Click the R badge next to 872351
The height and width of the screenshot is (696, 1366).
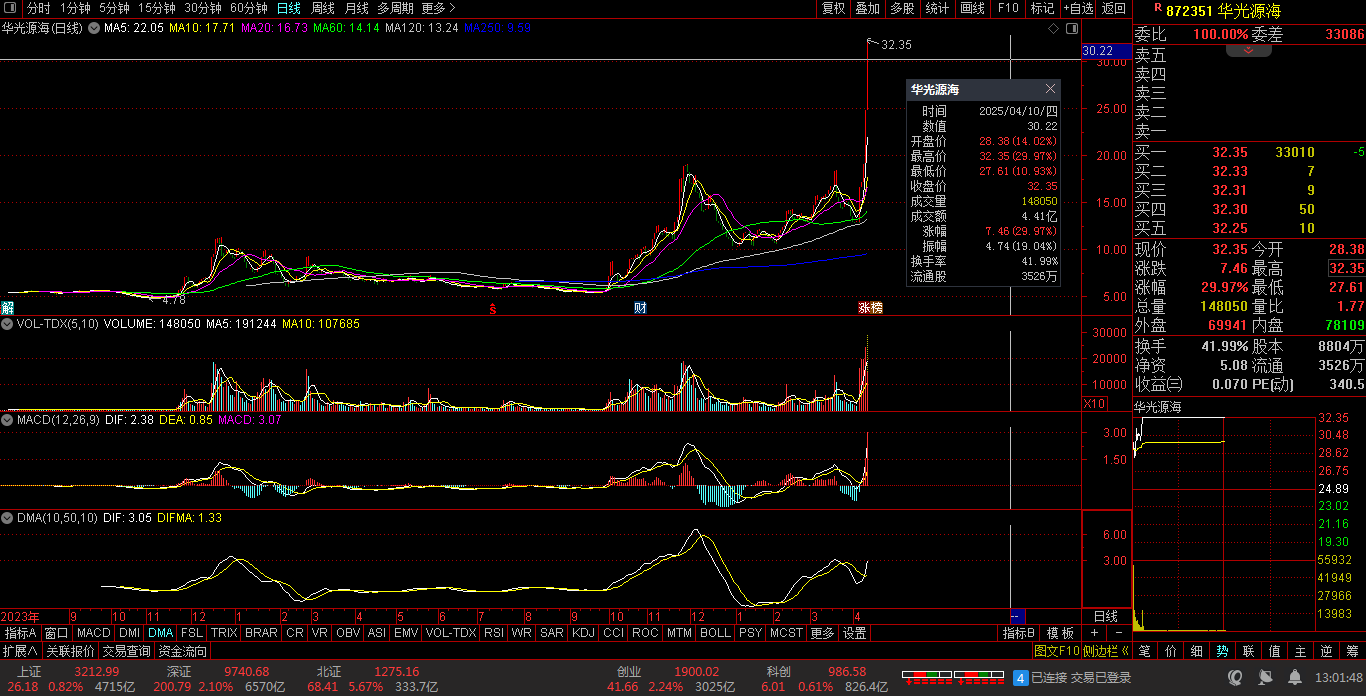point(1158,8)
